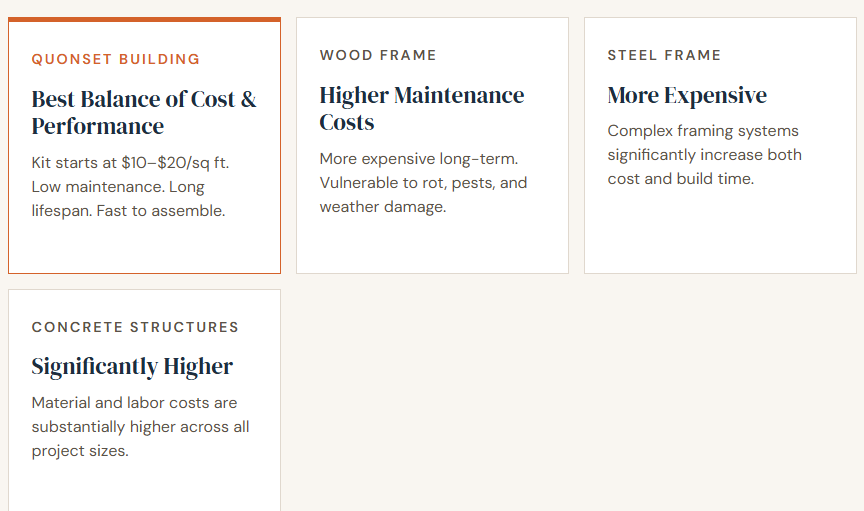864x511 pixels.
Task: Click the "WOOD FRAME" card label
Action: click(x=378, y=55)
